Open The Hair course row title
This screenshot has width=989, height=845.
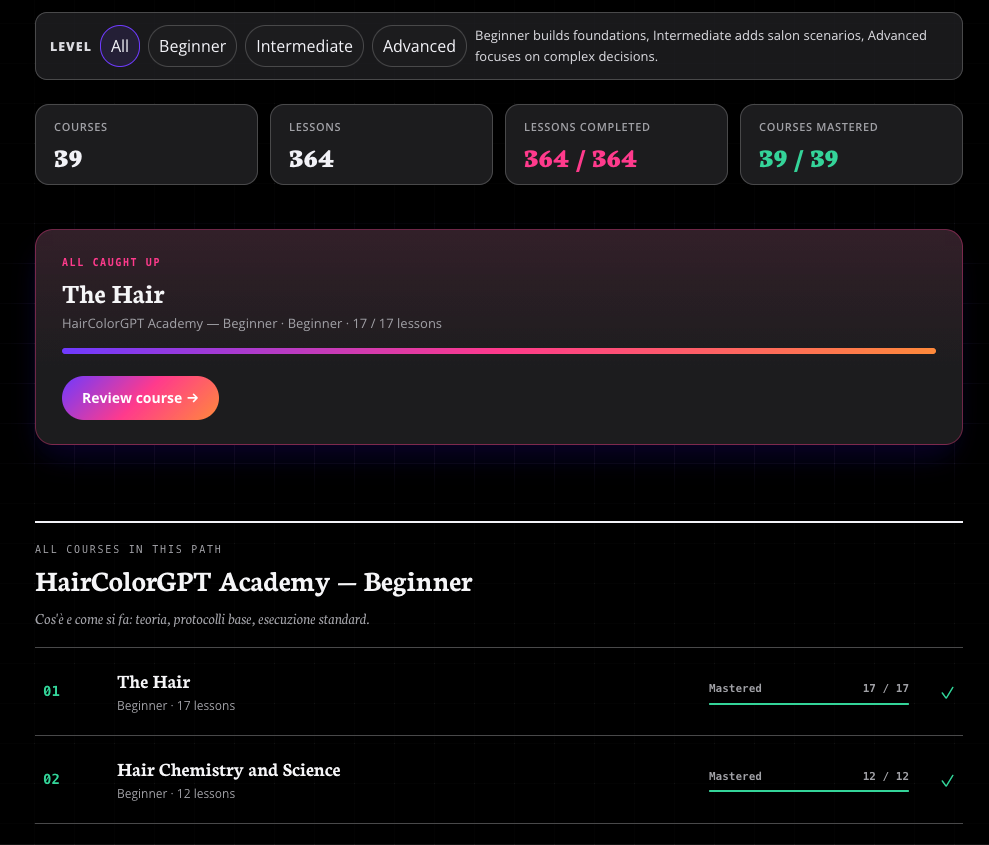[x=153, y=682]
